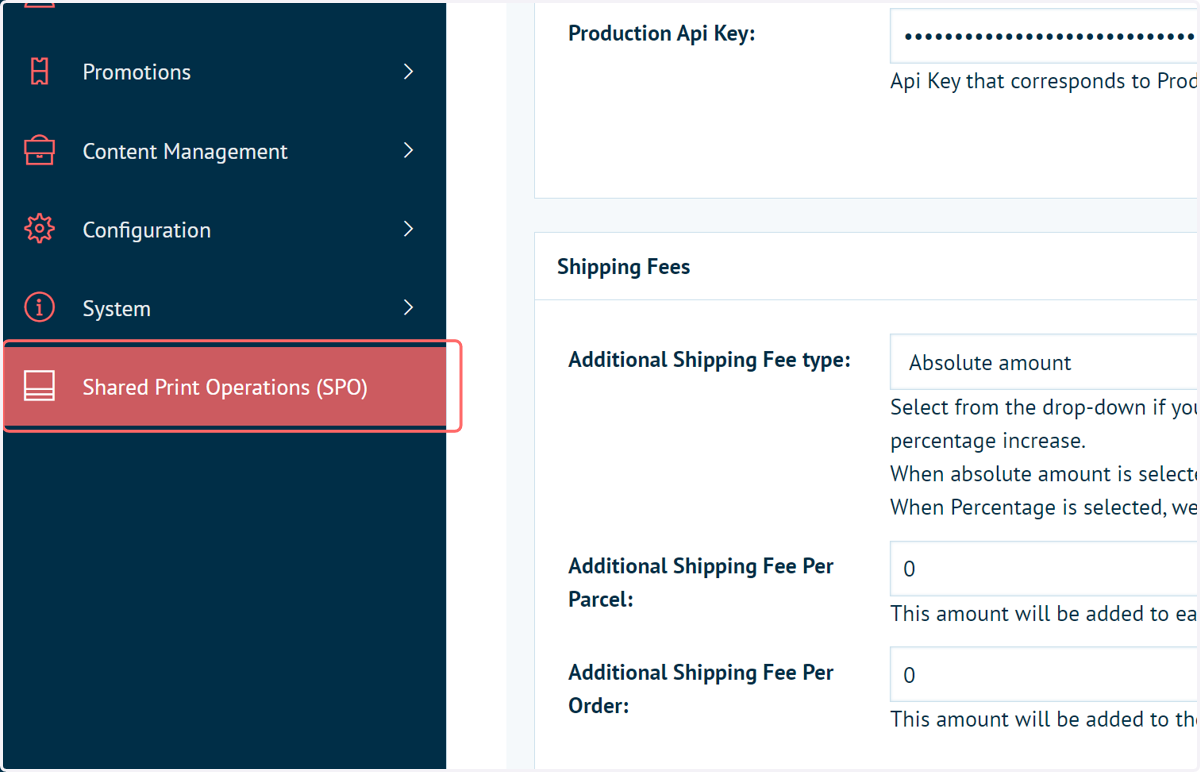Expand the System menu chevron

pos(408,308)
